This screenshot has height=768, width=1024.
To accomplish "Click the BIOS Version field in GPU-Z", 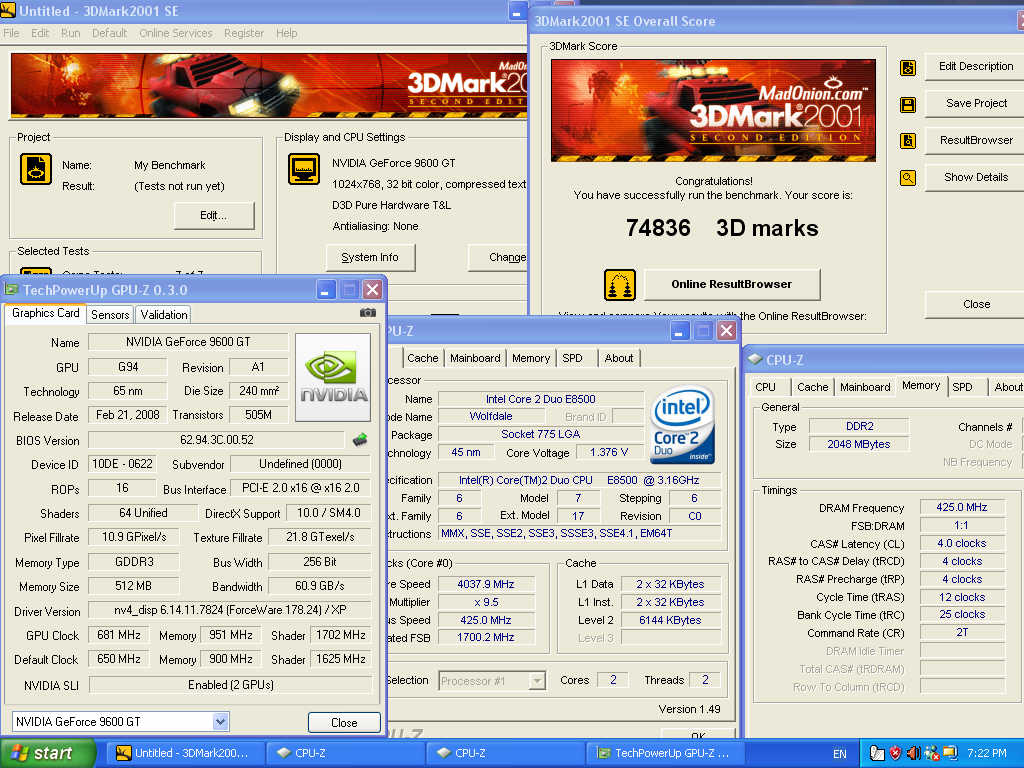I will click(x=217, y=440).
